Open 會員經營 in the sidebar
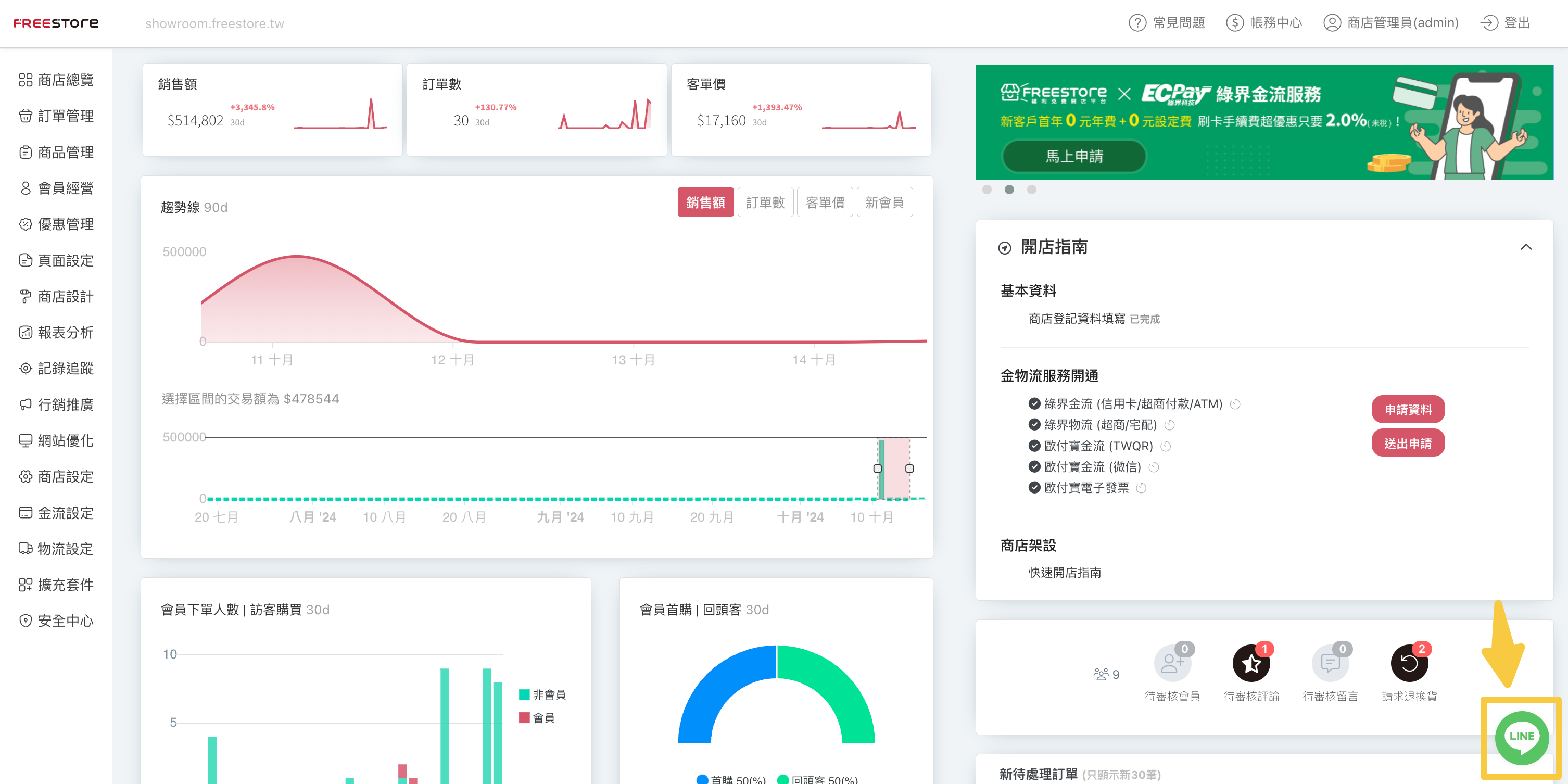Screen dimensions: 1568x784 (56, 188)
